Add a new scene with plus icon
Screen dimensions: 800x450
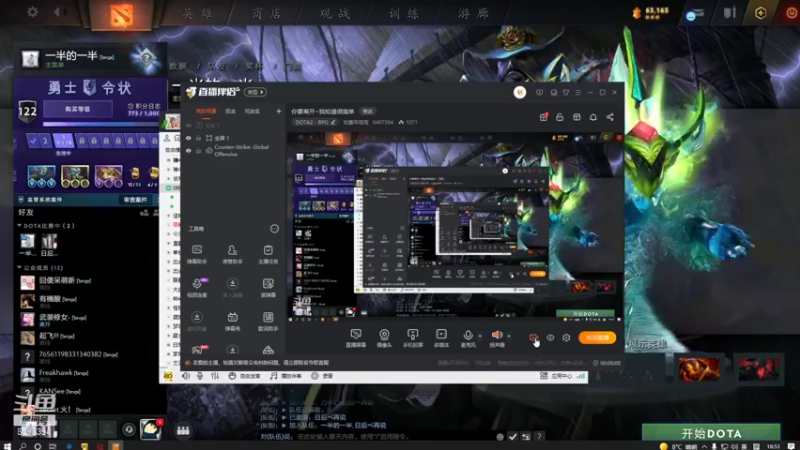coord(279,111)
